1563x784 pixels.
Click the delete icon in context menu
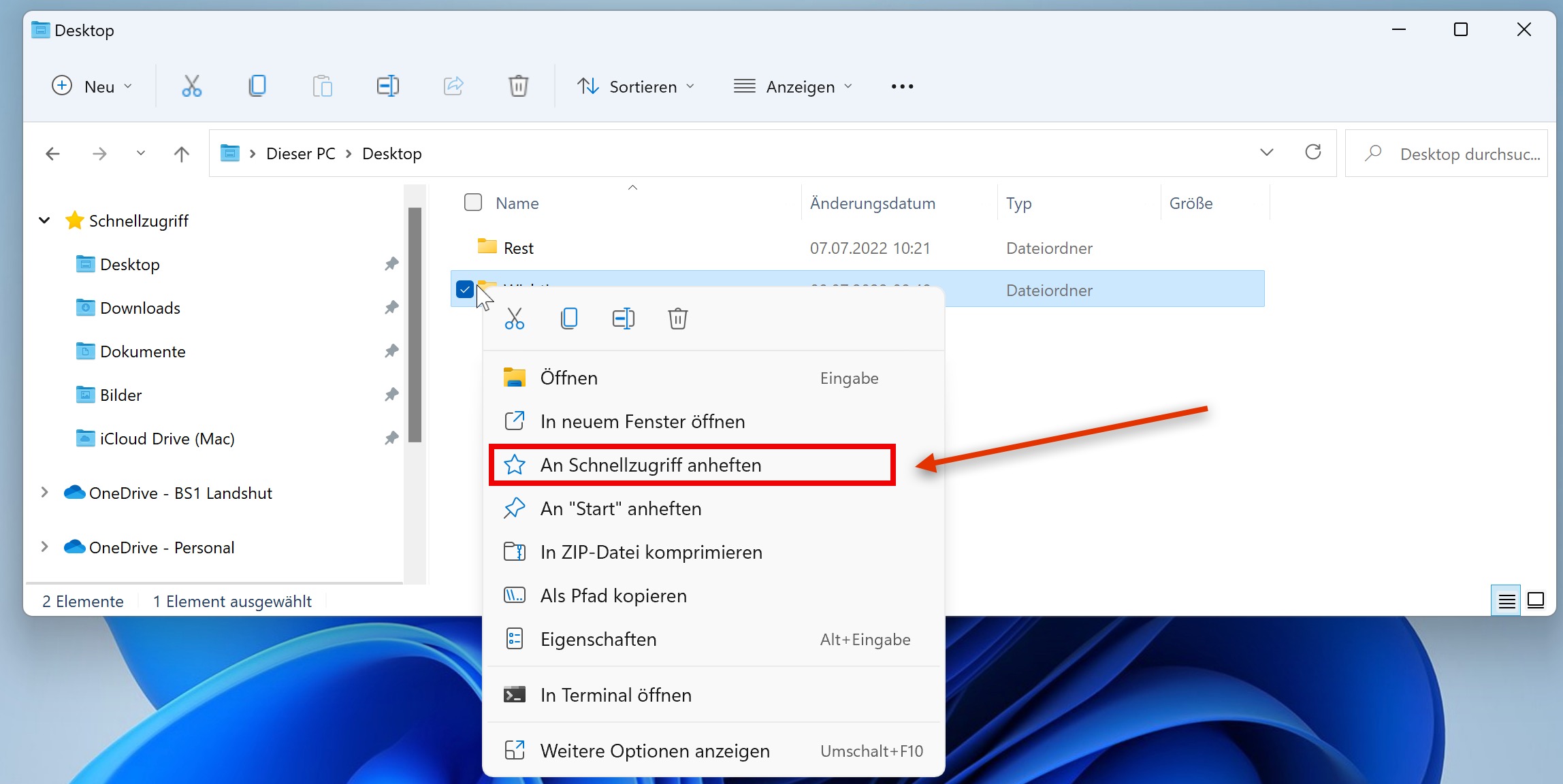677,318
